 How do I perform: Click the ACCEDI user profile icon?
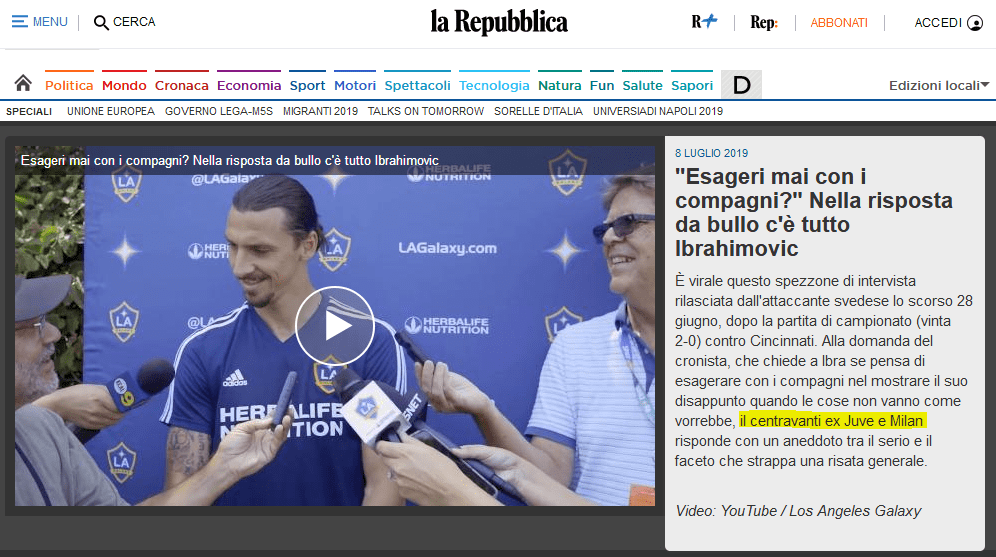975,22
